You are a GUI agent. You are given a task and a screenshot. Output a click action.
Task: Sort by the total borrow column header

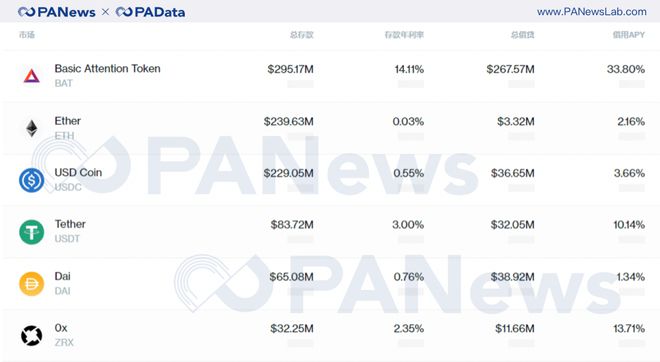522,35
